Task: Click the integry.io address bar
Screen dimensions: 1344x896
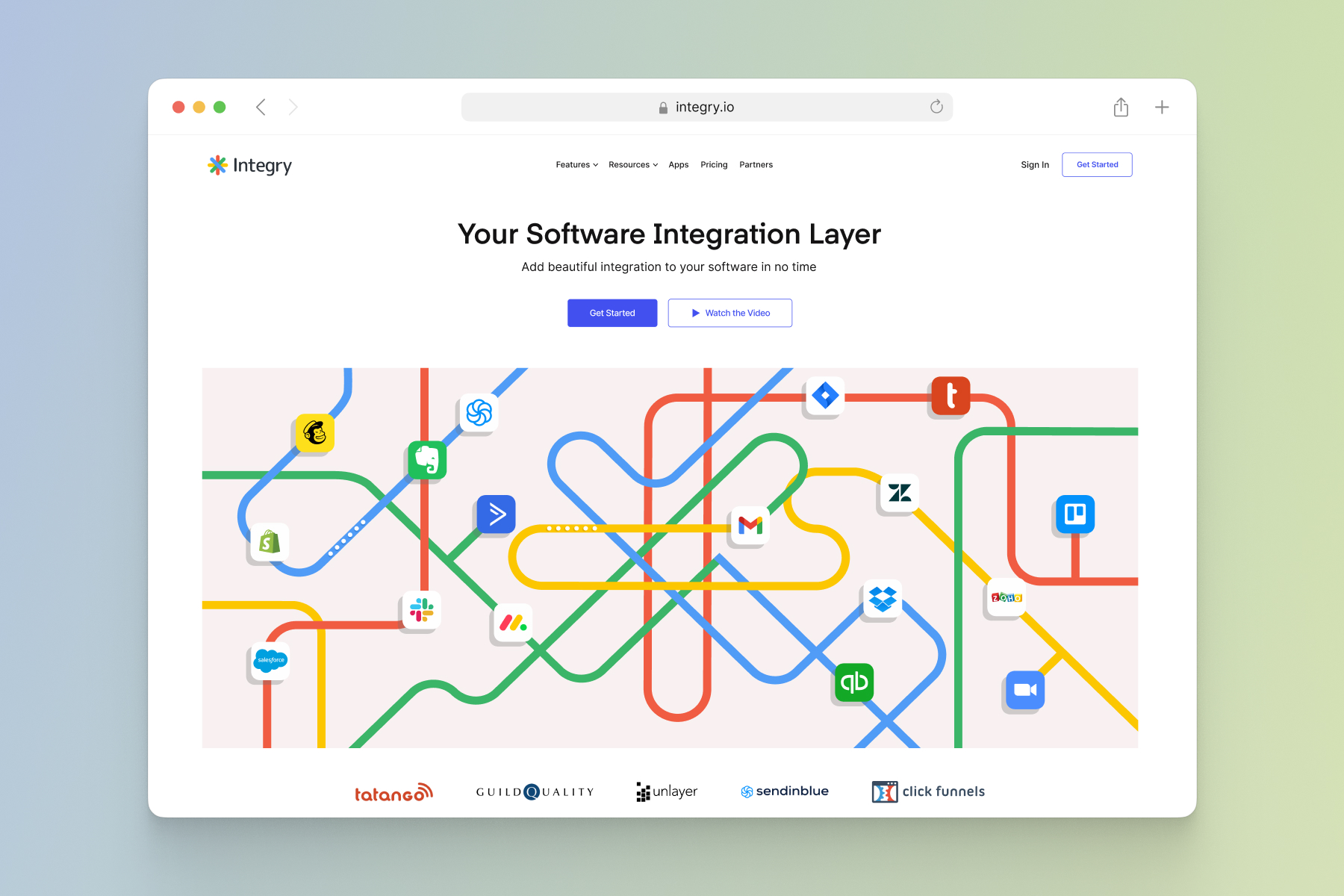Action: 706,107
